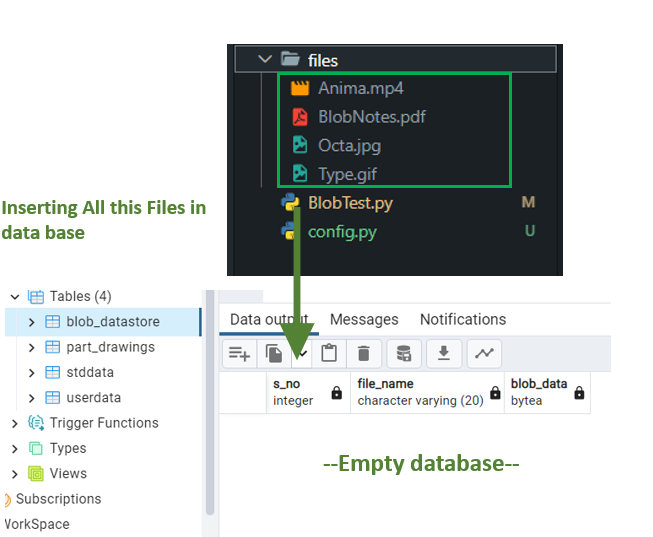Viewport: 653px width, 537px height.
Task: Click the Trigger Functions icon
Action: pyautogui.click(x=36, y=423)
